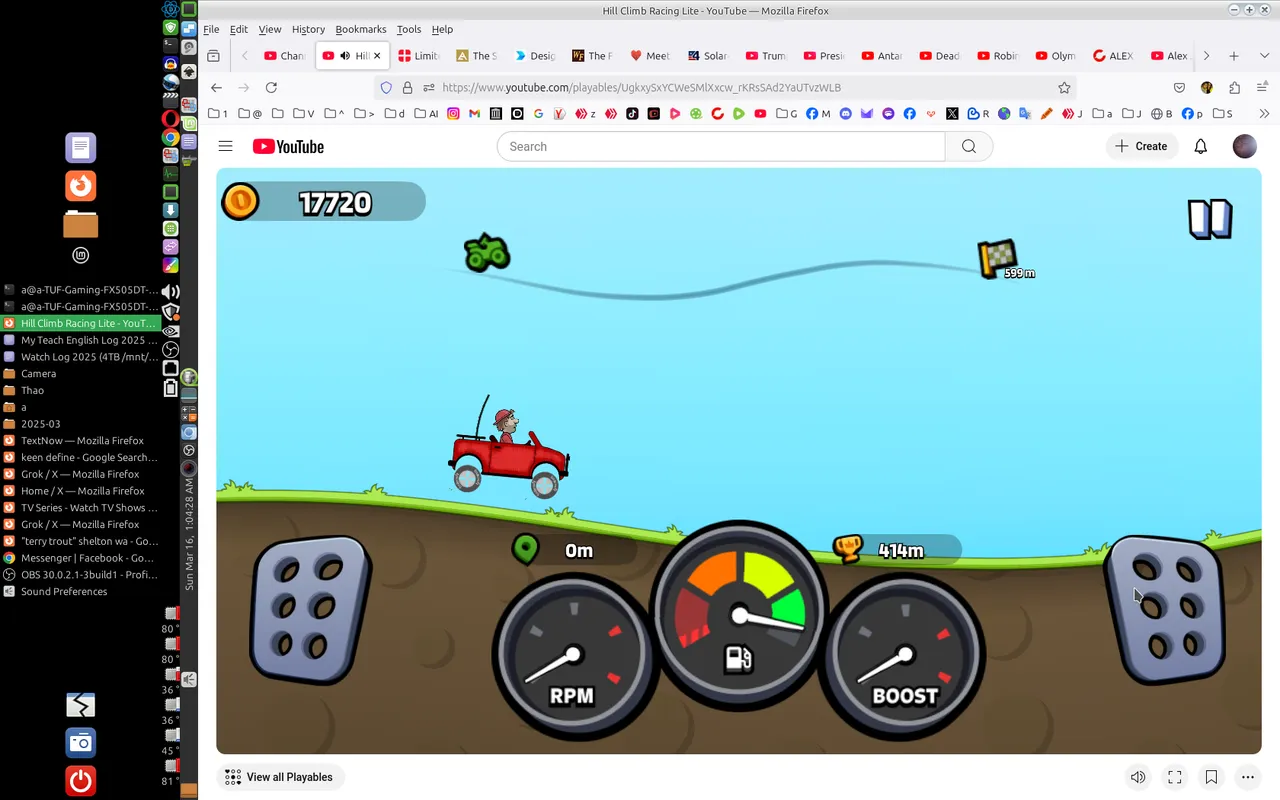Open the Gmail bookmark icon
Viewport: 1280px width, 800px height.
pyautogui.click(x=473, y=114)
